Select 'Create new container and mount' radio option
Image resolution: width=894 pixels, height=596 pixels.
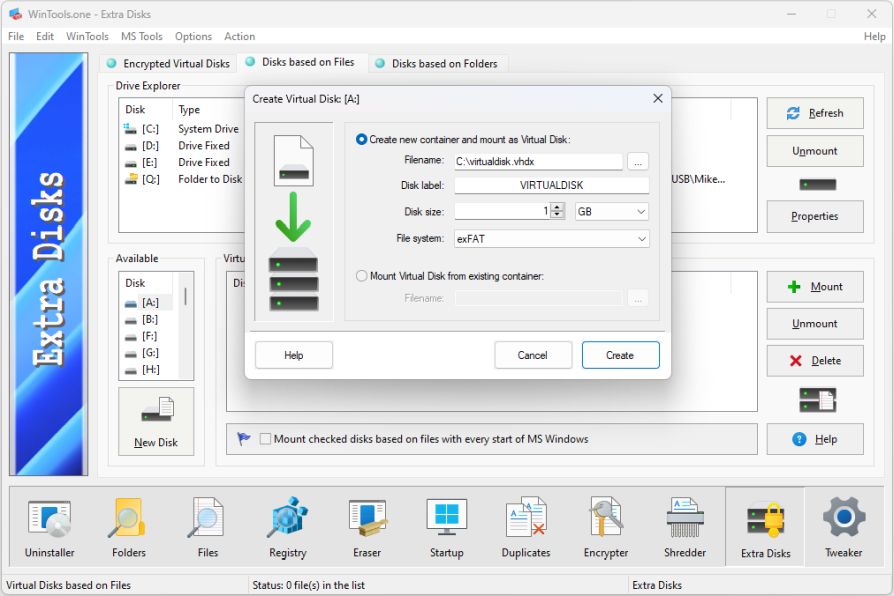361,139
